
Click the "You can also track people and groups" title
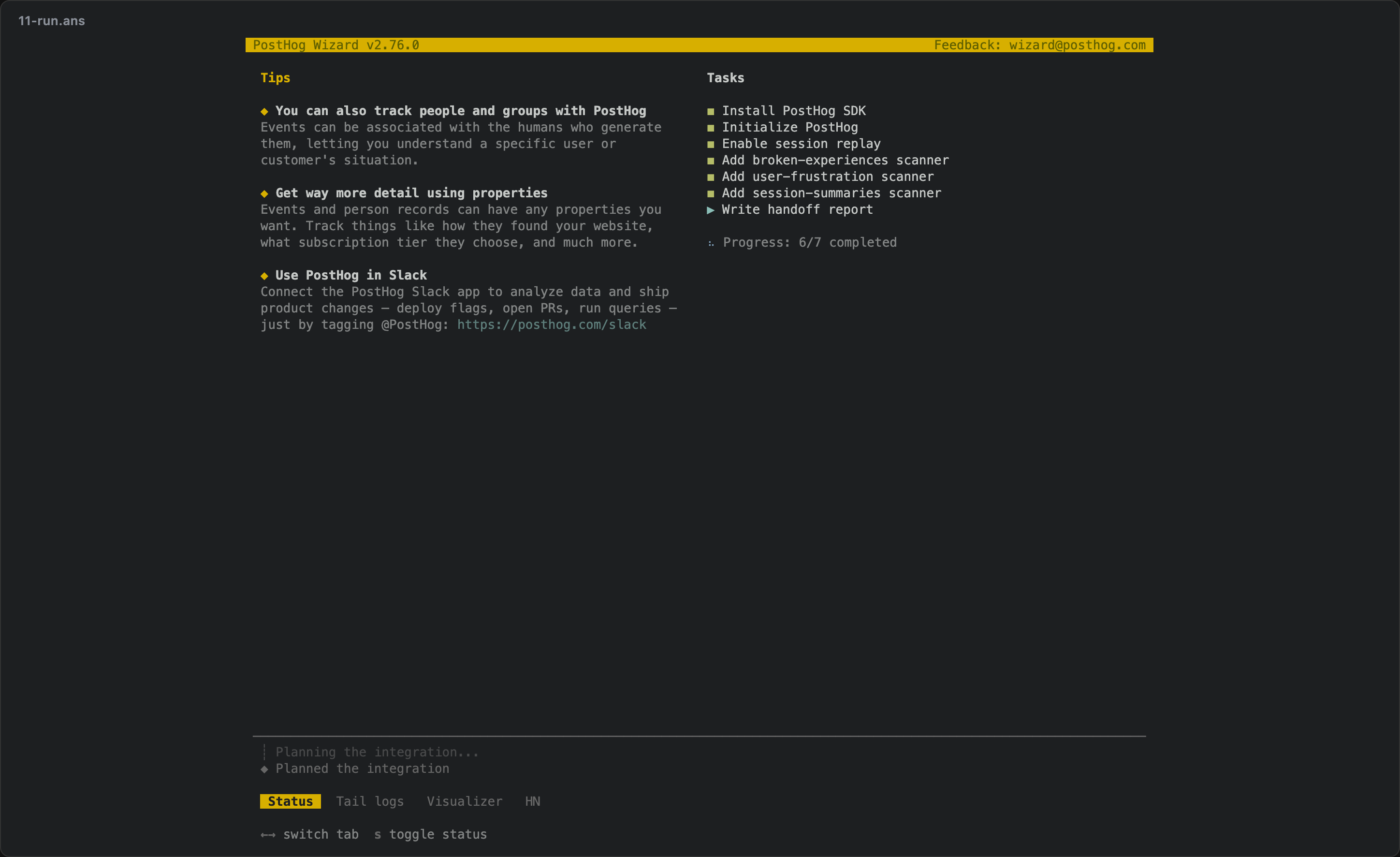(x=461, y=111)
